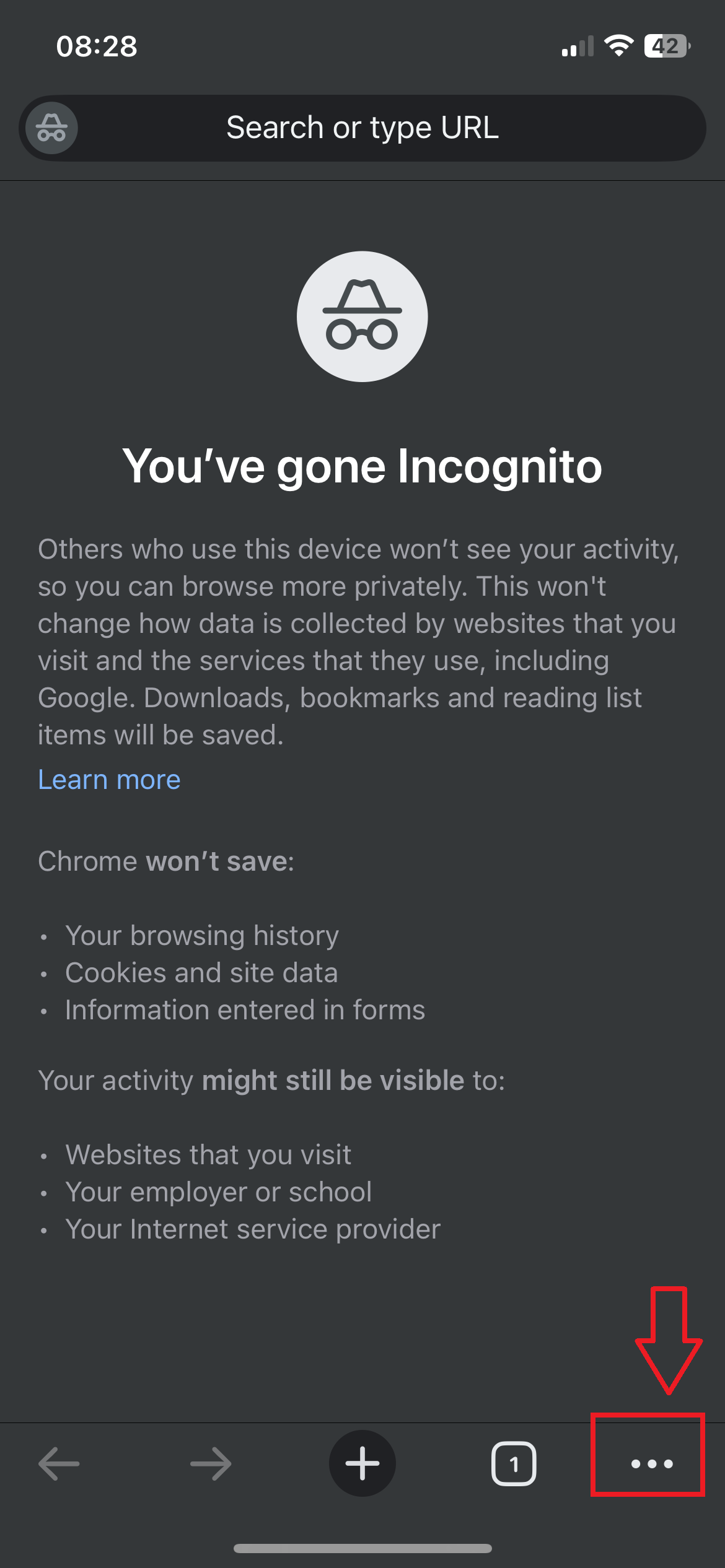Tap the Incognito icon in address bar

tap(52, 128)
